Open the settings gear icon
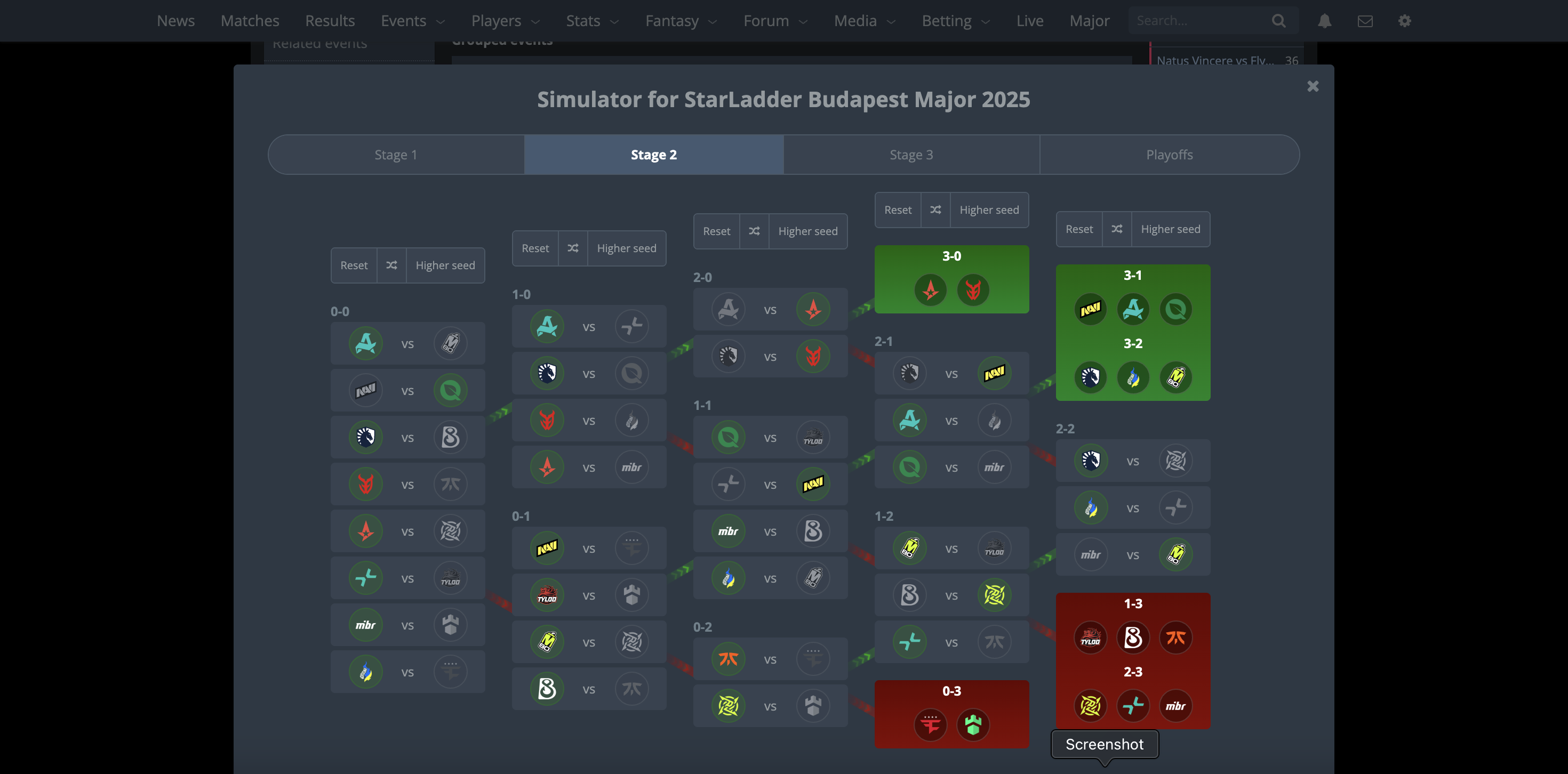 pos(1404,21)
